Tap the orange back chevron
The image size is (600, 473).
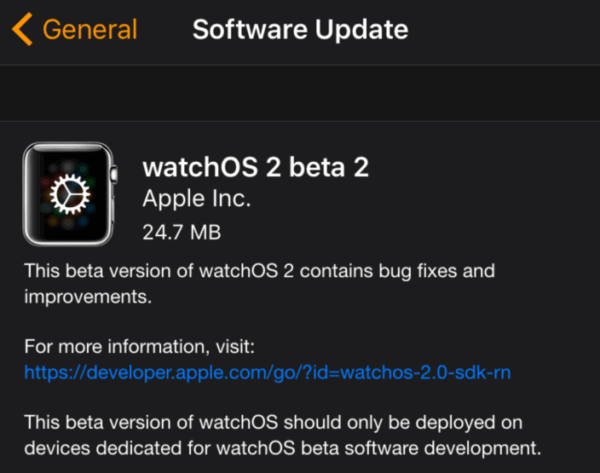(23, 29)
